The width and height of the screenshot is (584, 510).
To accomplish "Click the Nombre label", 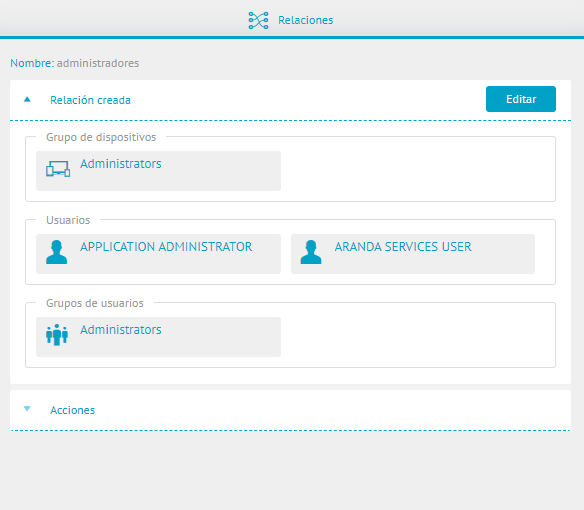I will coord(32,63).
